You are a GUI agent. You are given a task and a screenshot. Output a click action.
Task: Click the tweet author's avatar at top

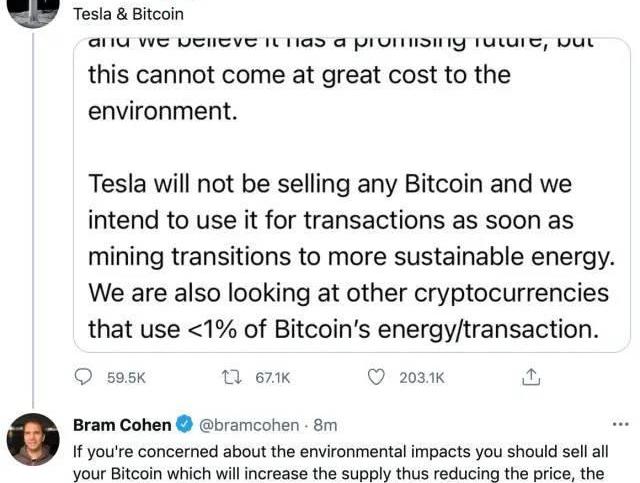33,10
